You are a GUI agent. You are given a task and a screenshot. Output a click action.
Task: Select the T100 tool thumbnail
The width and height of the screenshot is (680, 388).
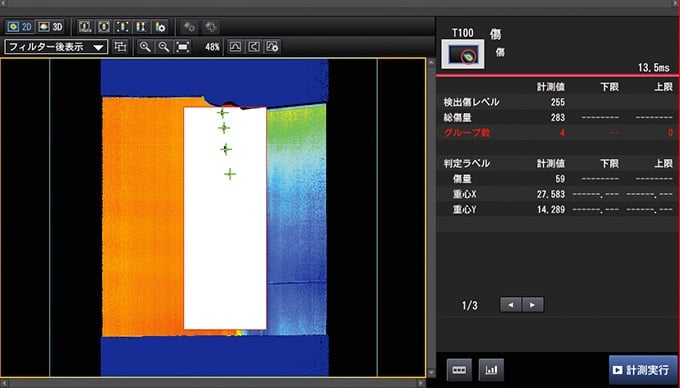[x=463, y=54]
